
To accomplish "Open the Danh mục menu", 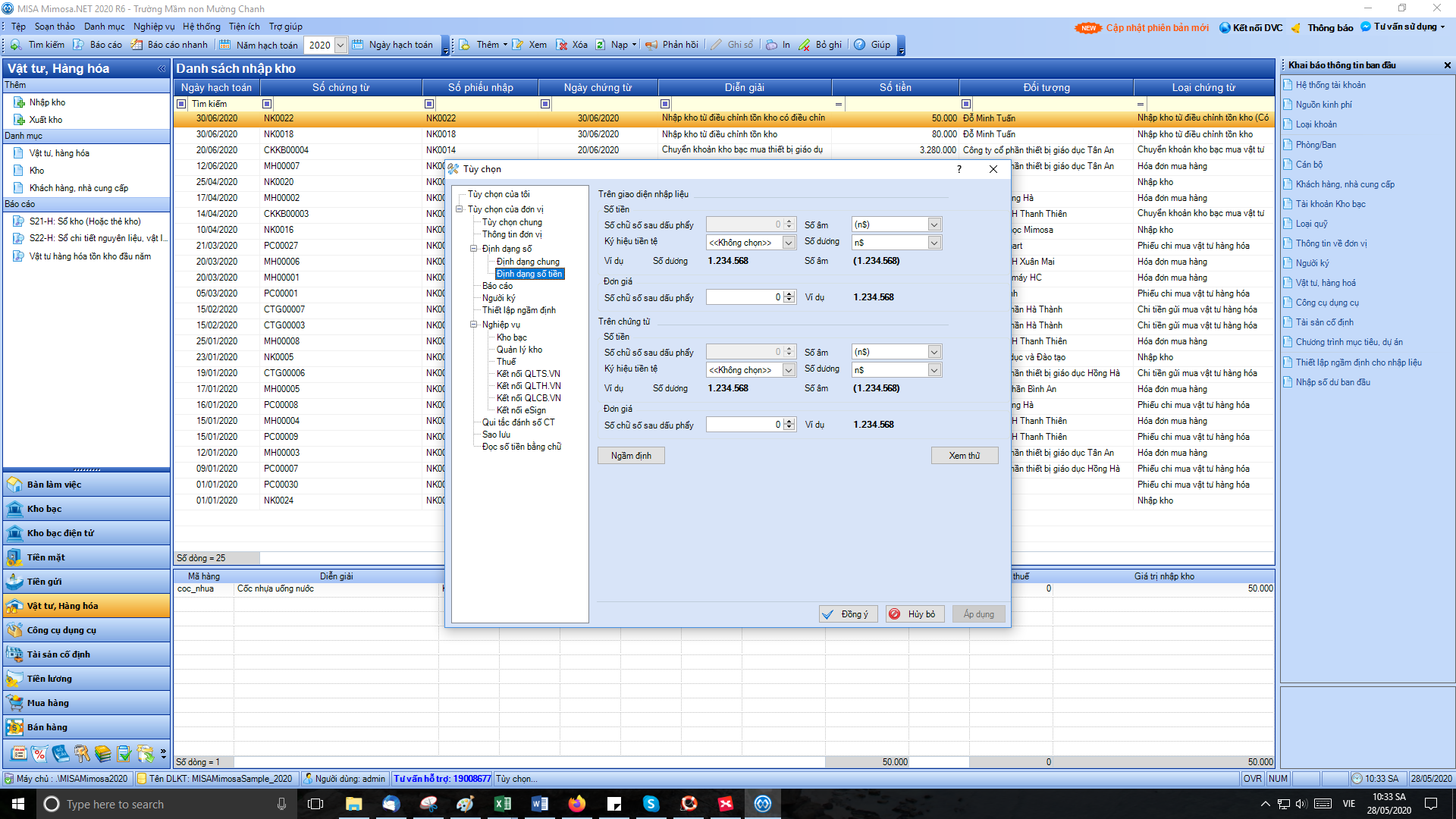I will [x=105, y=27].
